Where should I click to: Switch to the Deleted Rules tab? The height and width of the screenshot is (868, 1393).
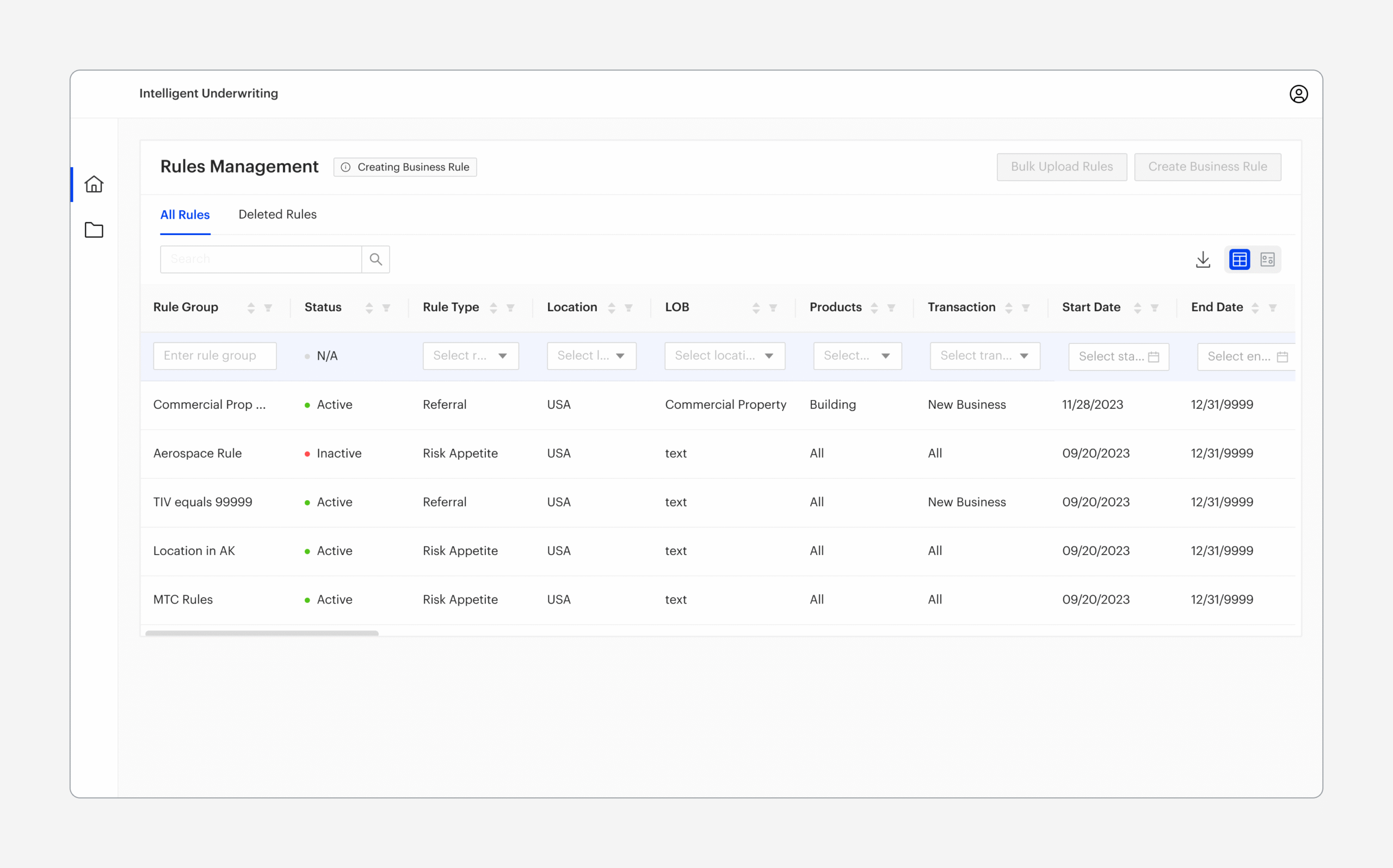277,215
